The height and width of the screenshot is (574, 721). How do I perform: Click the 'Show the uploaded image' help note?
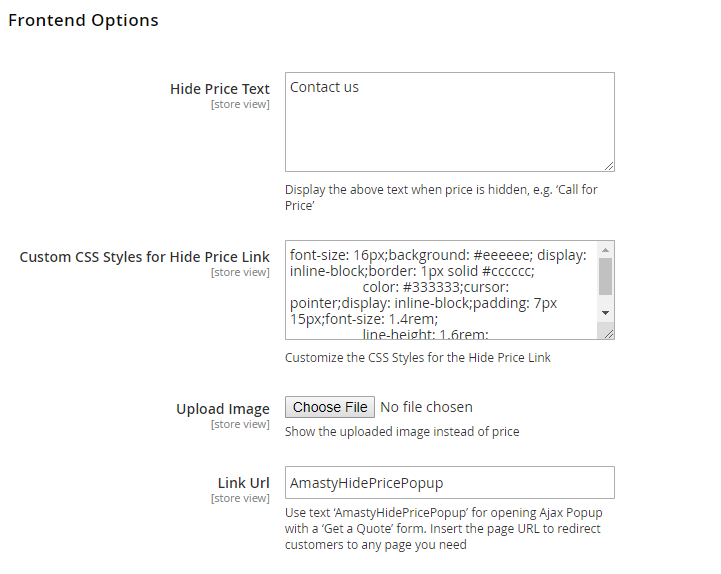[402, 432]
